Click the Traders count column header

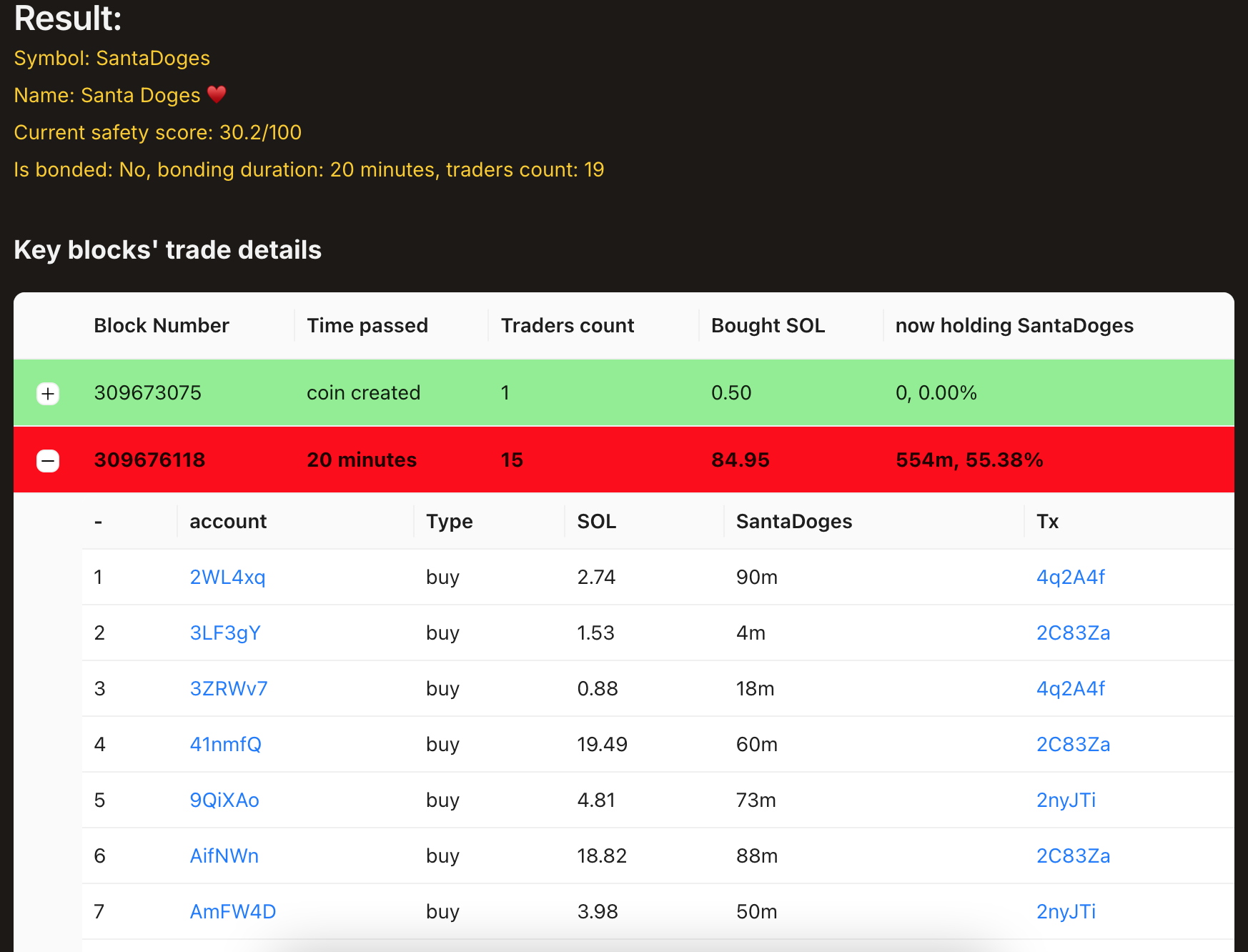[568, 326]
